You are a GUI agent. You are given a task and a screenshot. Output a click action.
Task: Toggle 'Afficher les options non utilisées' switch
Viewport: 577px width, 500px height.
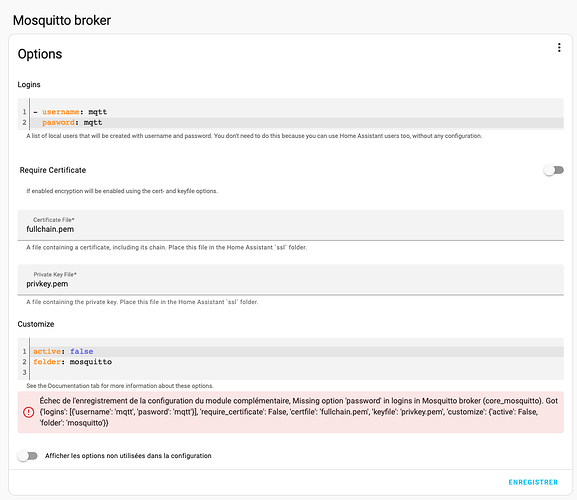point(28,456)
